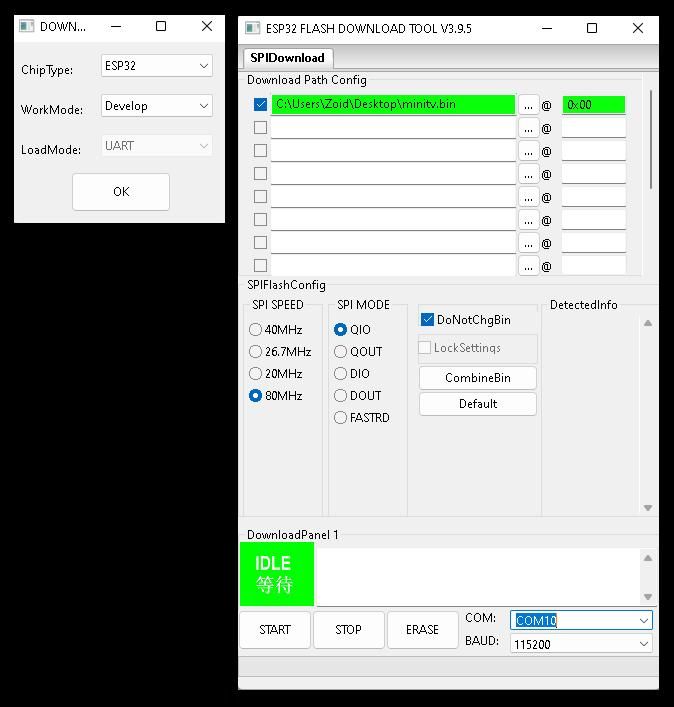Browse file for the third path row
674x707 pixels.
(528, 152)
